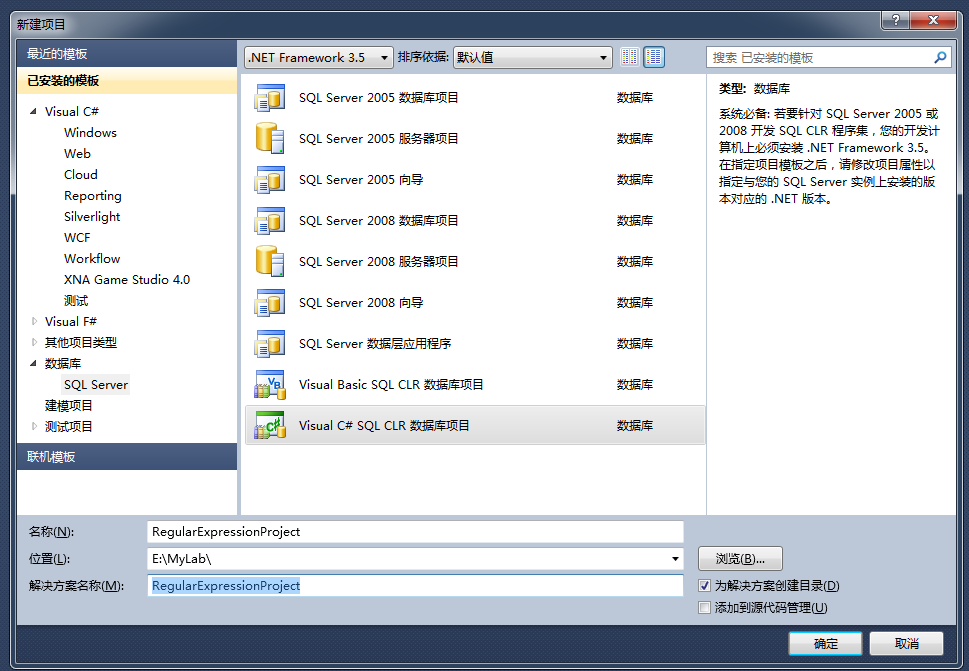Click the SQL Server 2008 数据库项目 icon
The height and width of the screenshot is (671, 969).
pos(269,221)
